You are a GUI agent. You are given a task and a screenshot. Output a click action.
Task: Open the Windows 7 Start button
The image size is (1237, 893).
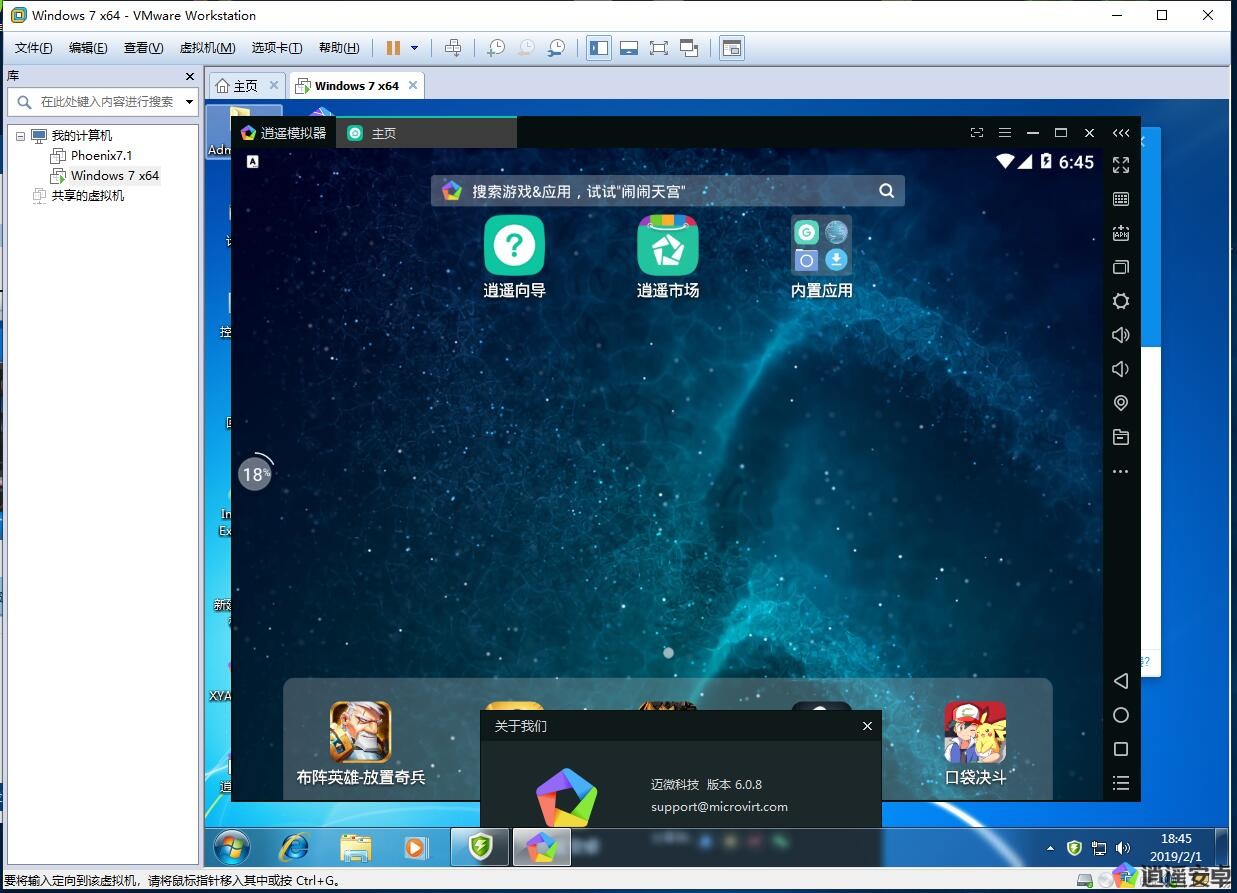(232, 848)
